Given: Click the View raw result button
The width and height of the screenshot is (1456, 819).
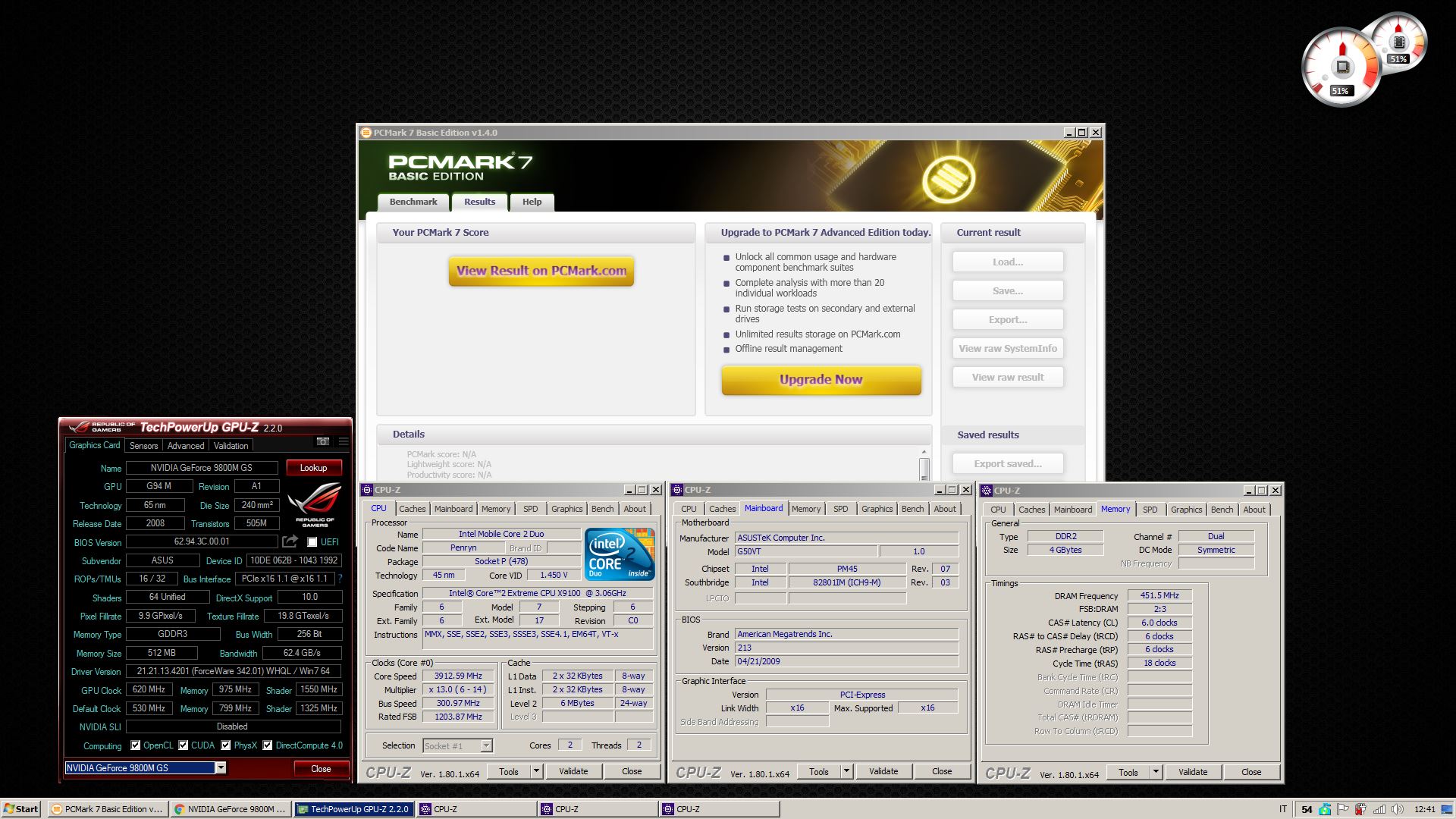Looking at the screenshot, I should (x=1008, y=377).
